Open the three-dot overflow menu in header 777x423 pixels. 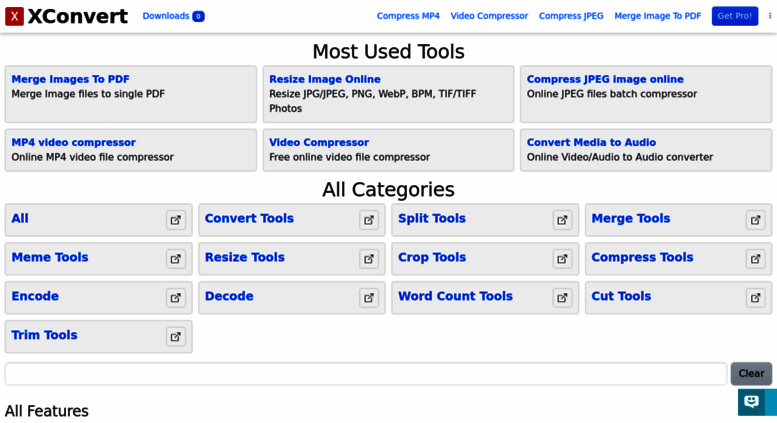click(770, 16)
